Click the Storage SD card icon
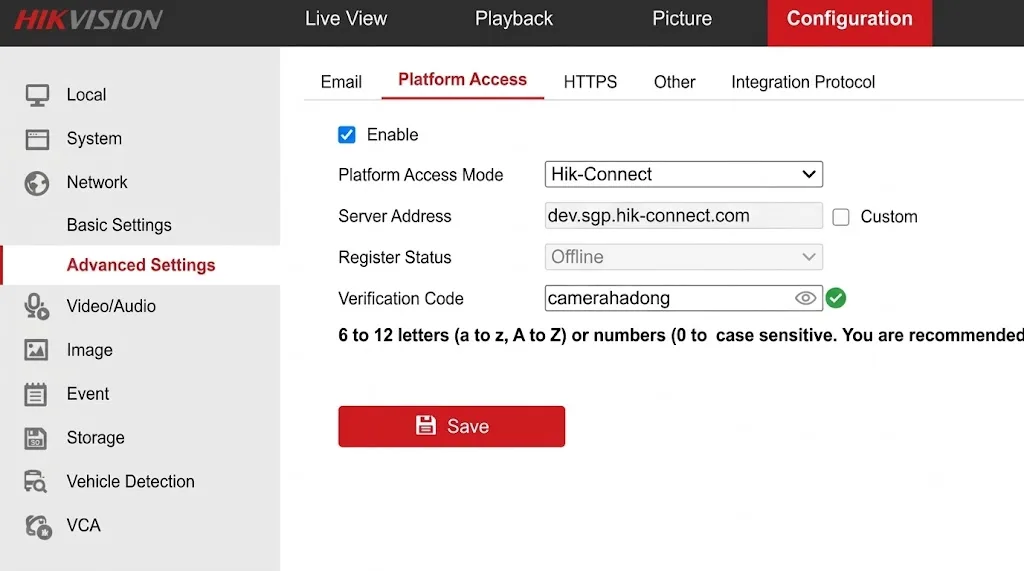Image resolution: width=1024 pixels, height=571 pixels. pyautogui.click(x=35, y=438)
